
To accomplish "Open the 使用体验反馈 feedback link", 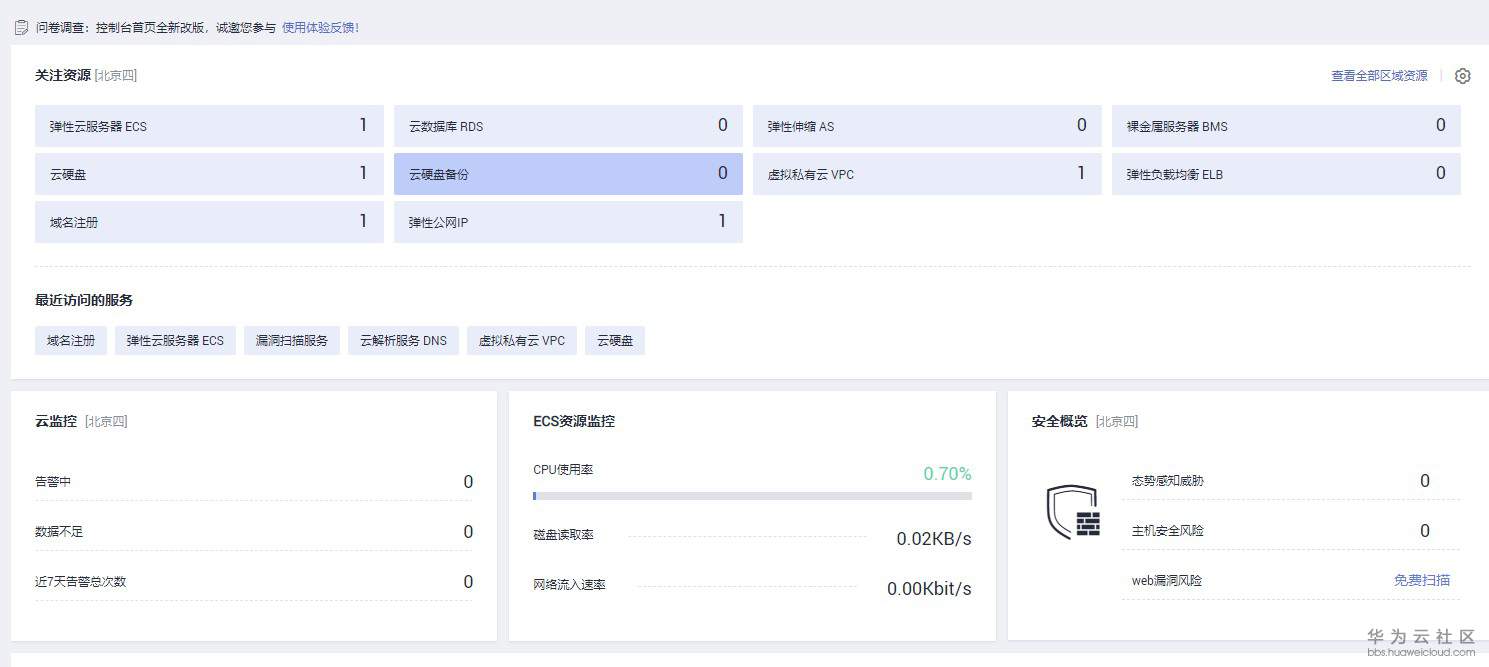I will tap(320, 28).
